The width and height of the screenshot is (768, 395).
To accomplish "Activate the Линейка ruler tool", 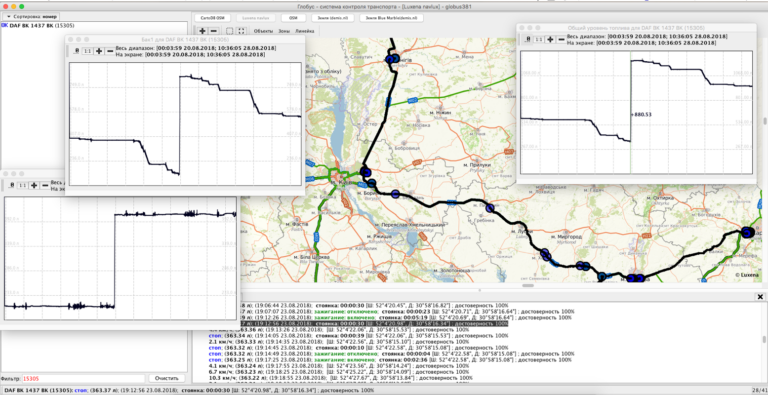I will 305,31.
